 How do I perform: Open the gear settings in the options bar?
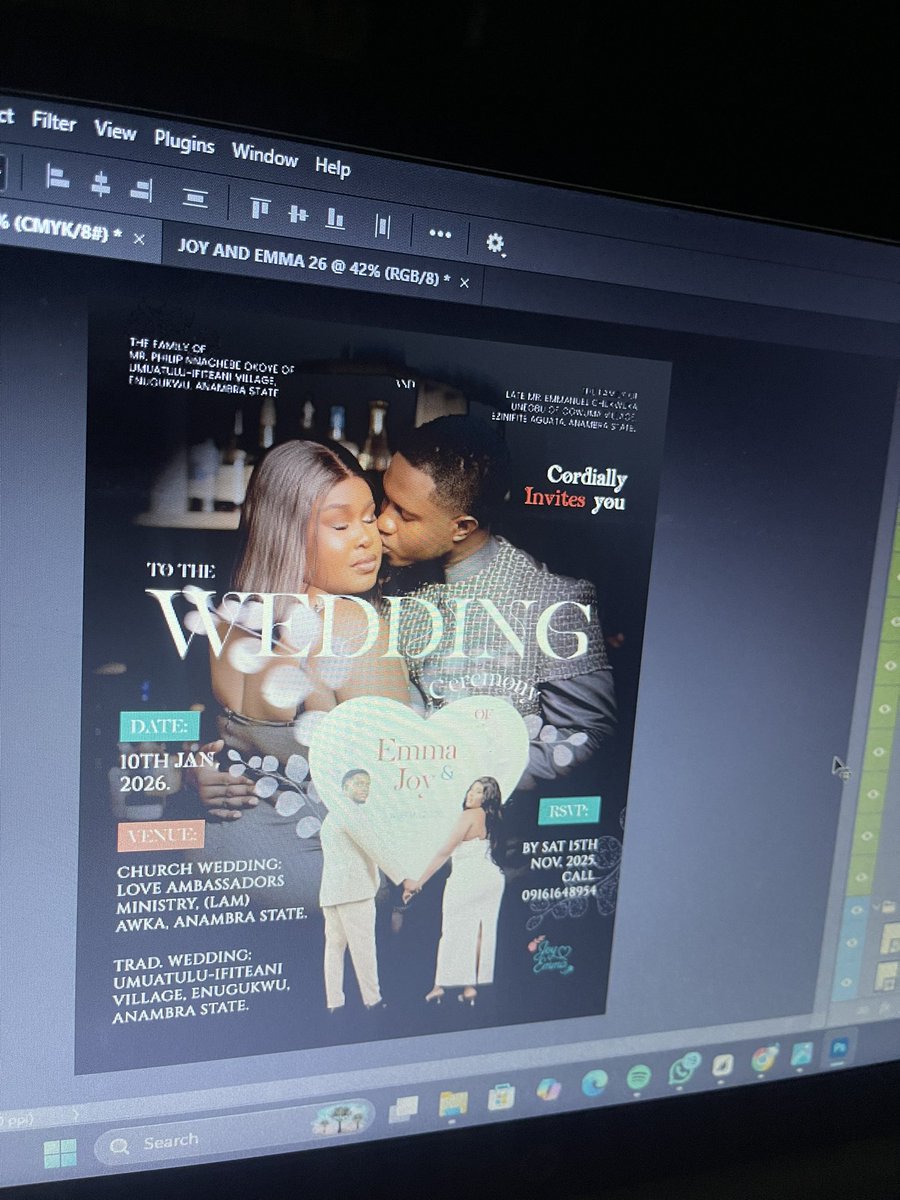495,242
